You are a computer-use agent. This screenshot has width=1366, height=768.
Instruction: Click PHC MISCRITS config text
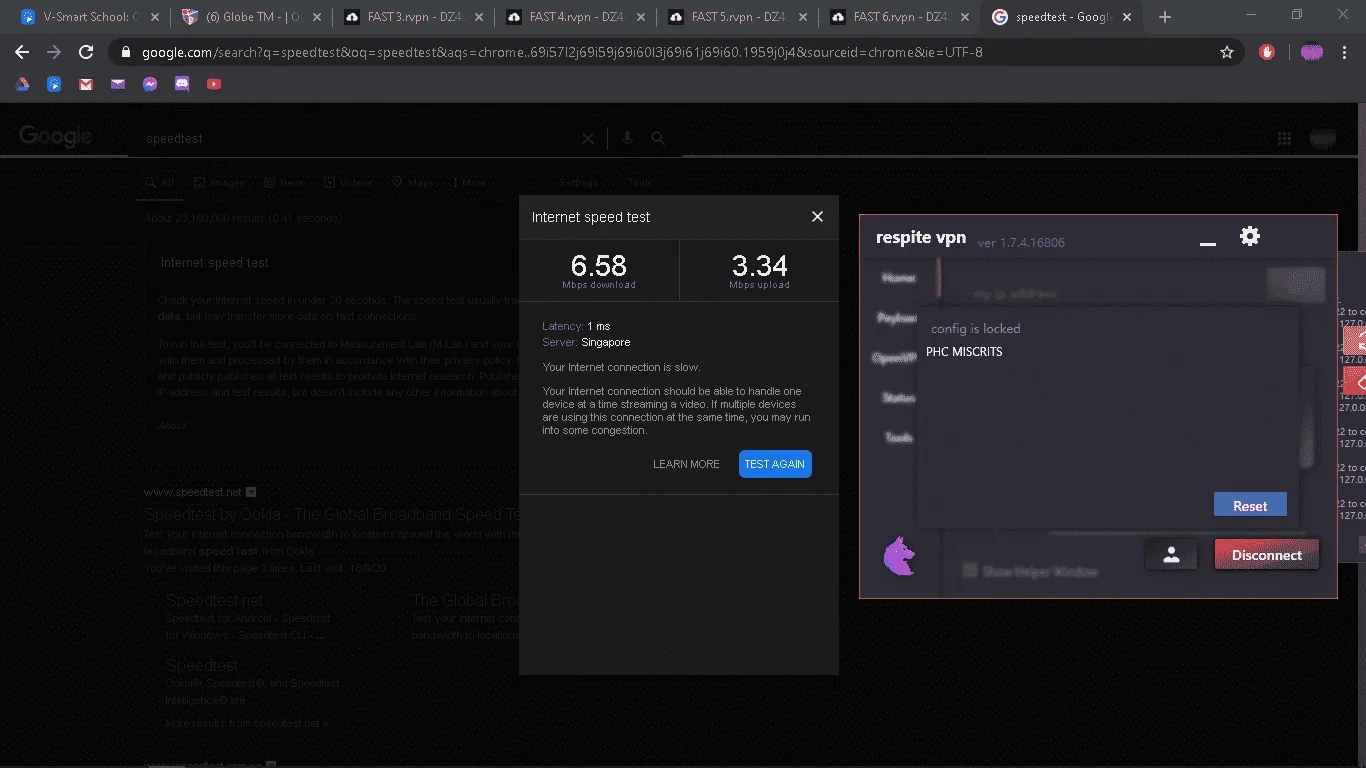click(964, 352)
